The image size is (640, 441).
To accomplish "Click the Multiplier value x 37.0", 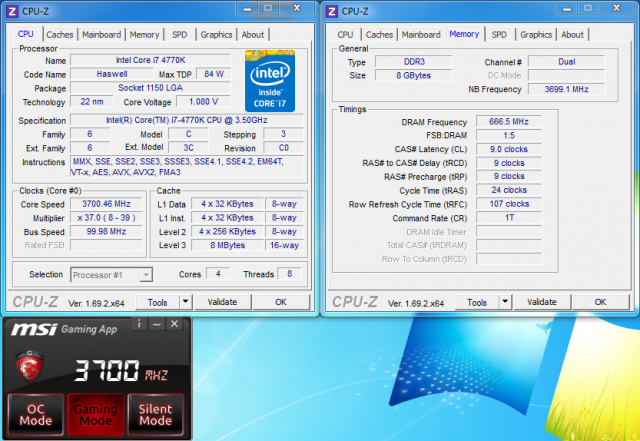I will [107, 218].
